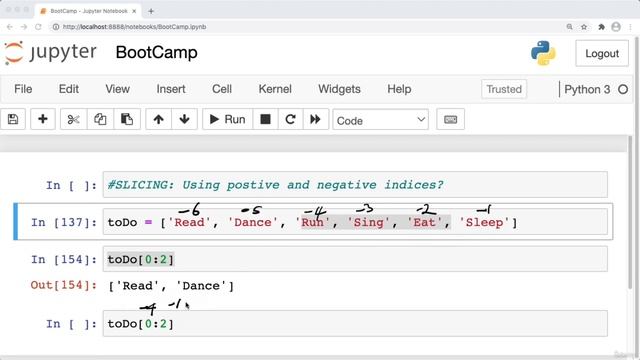Paste cells below icon
The height and width of the screenshot is (360, 640).
(x=127, y=119)
